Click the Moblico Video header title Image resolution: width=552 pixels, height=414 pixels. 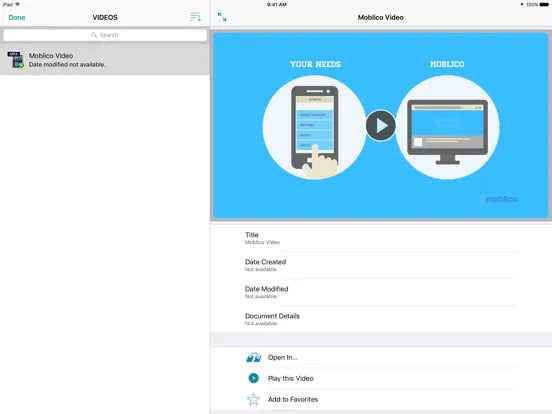pyautogui.click(x=381, y=17)
